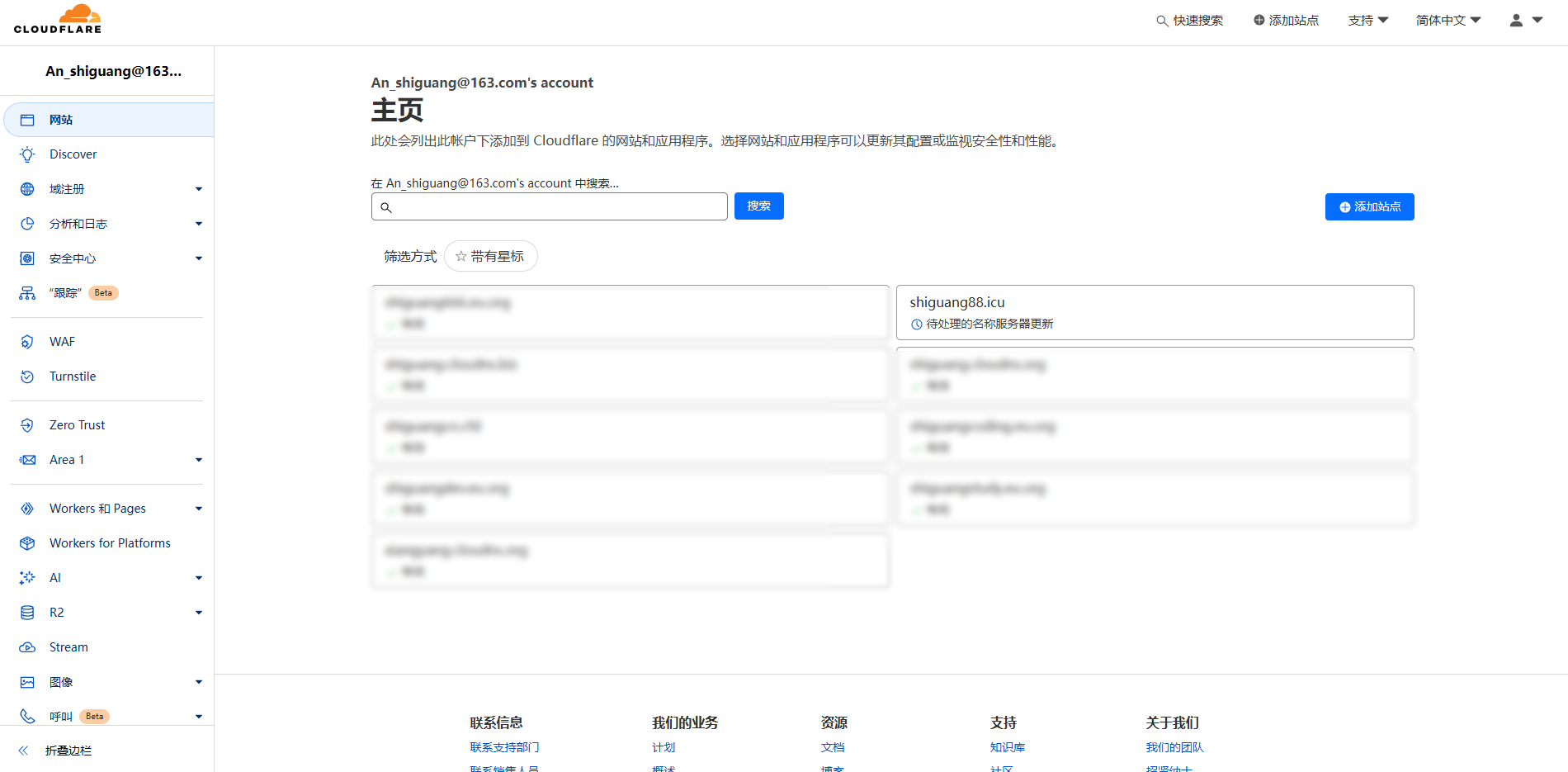This screenshot has height=772, width=1568.
Task: Open Stream from the sidebar
Action: pos(109,647)
